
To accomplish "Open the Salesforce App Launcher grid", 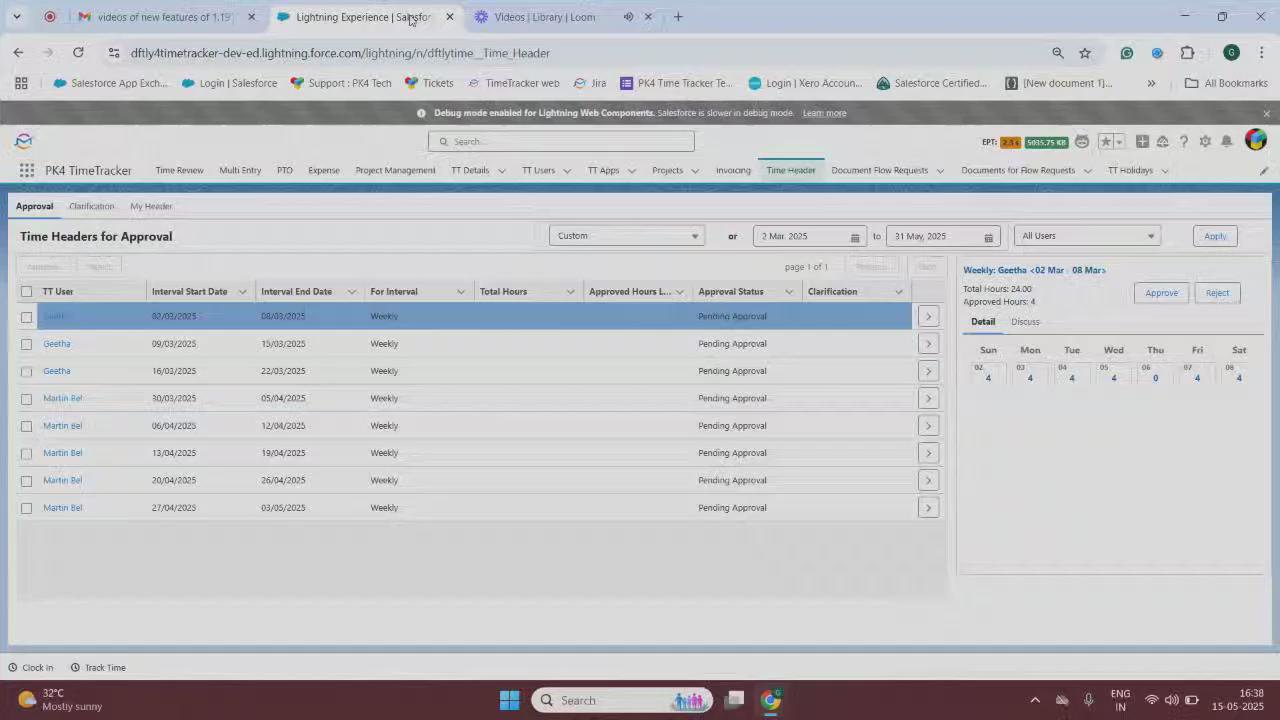I will [x=26, y=170].
